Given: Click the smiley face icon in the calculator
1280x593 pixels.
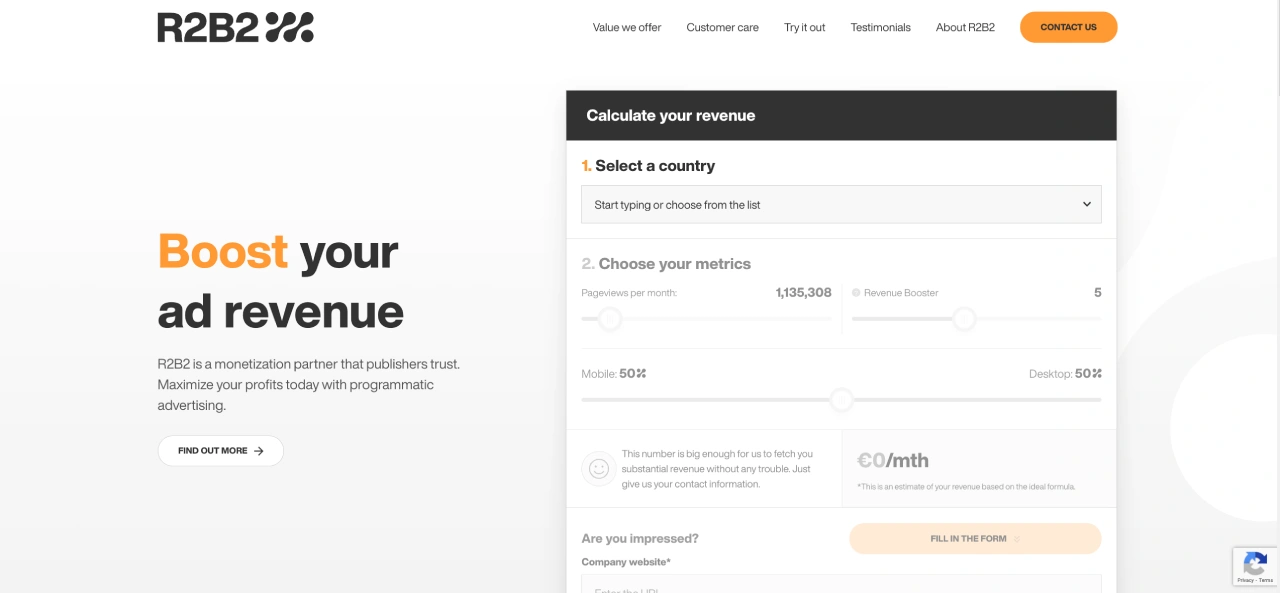Looking at the screenshot, I should pyautogui.click(x=599, y=468).
